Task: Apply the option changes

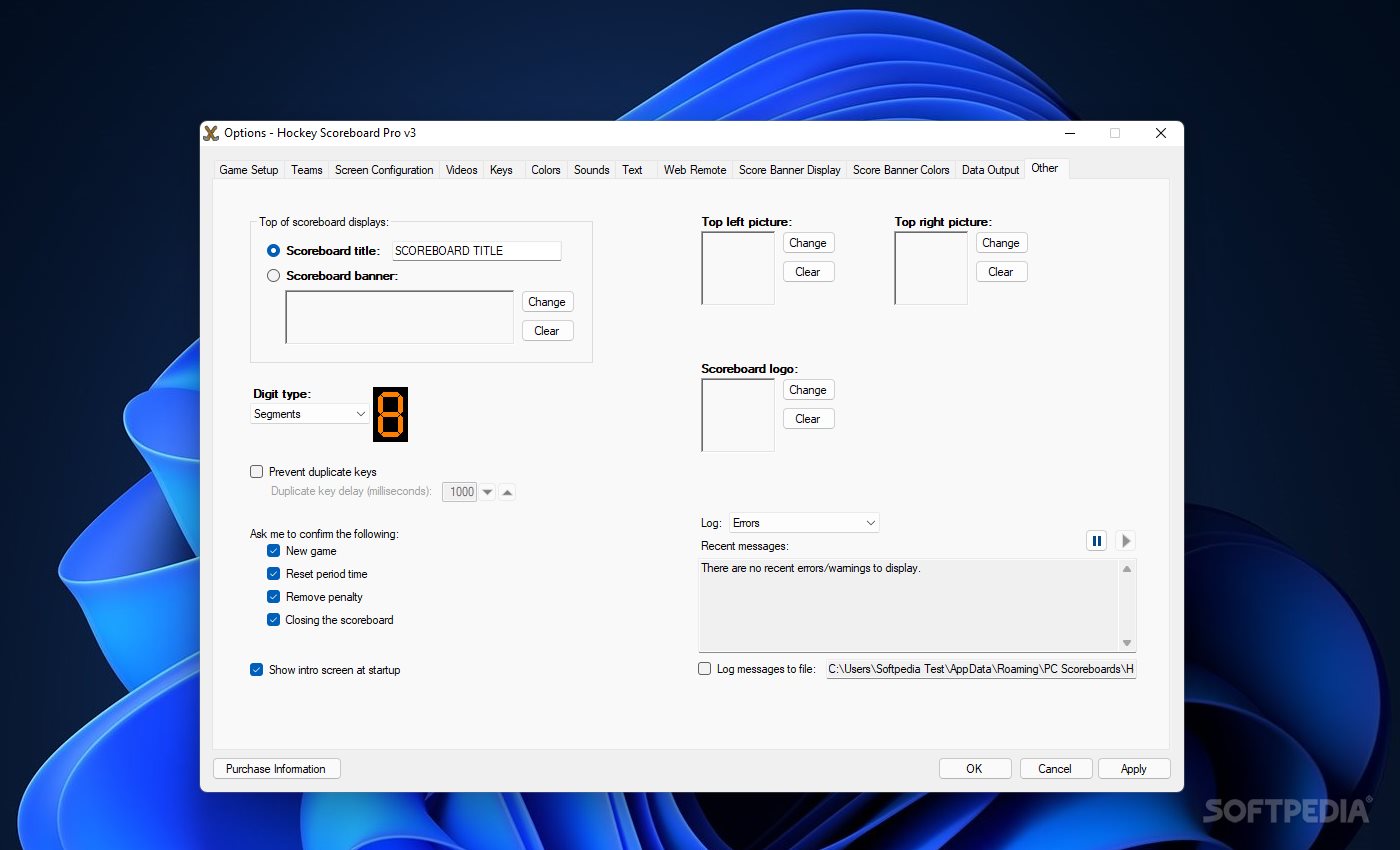Action: 1134,769
